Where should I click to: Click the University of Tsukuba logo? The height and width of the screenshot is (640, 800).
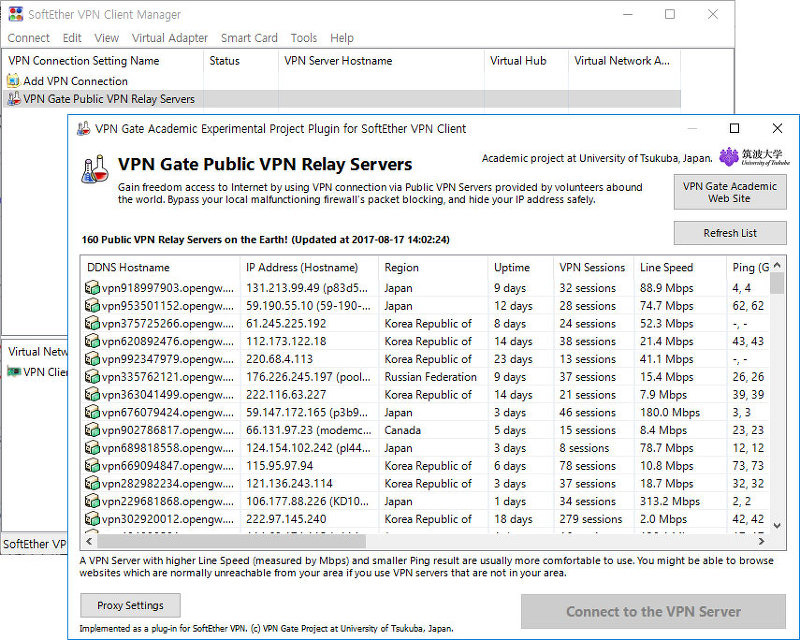pyautogui.click(x=754, y=157)
